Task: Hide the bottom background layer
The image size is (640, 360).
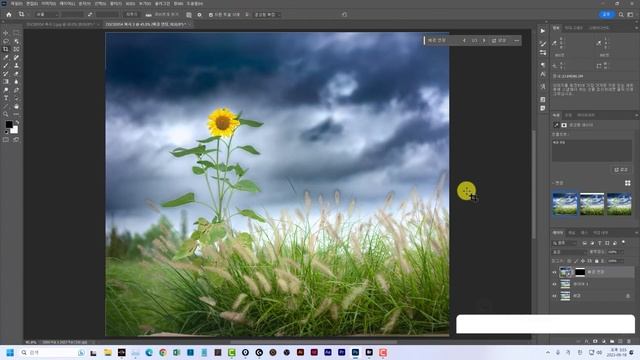Action: 554,296
